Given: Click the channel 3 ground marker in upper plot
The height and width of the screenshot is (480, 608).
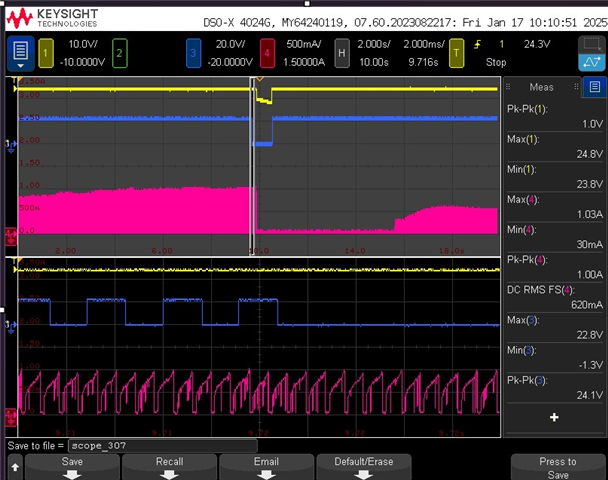Looking at the screenshot, I should point(10,145).
